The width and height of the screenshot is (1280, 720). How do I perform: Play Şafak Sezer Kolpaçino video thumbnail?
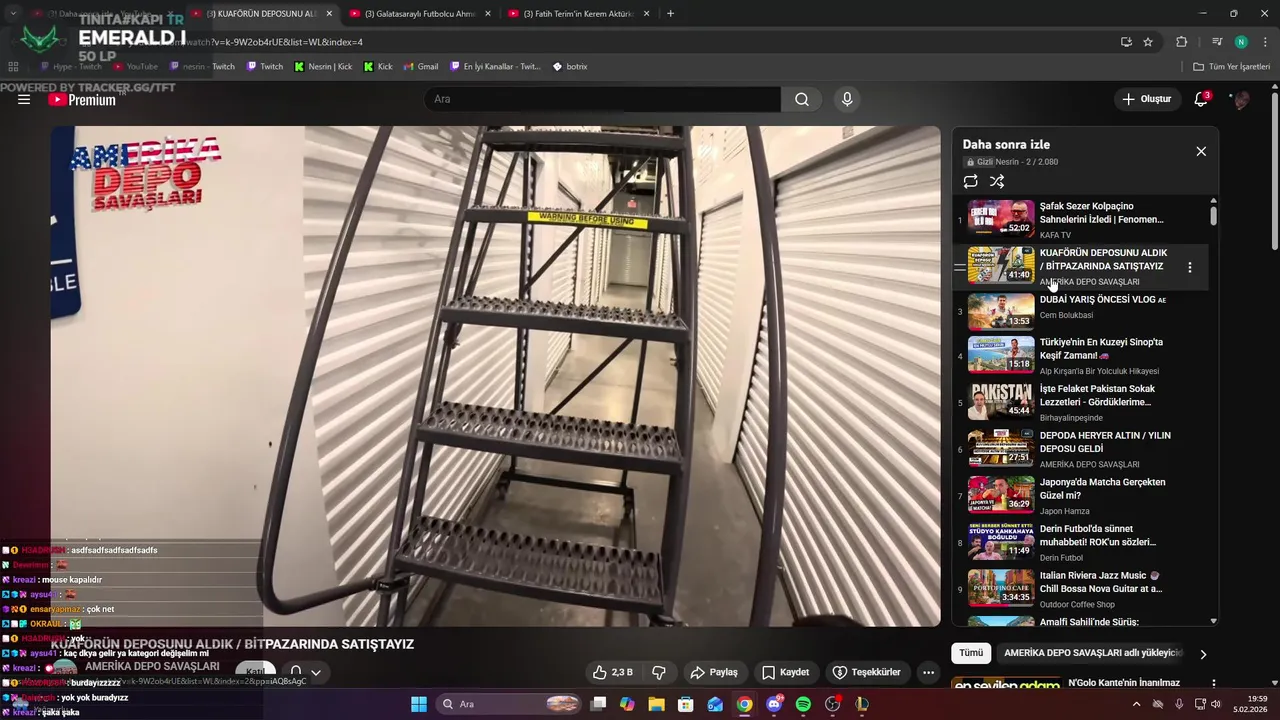click(1001, 219)
